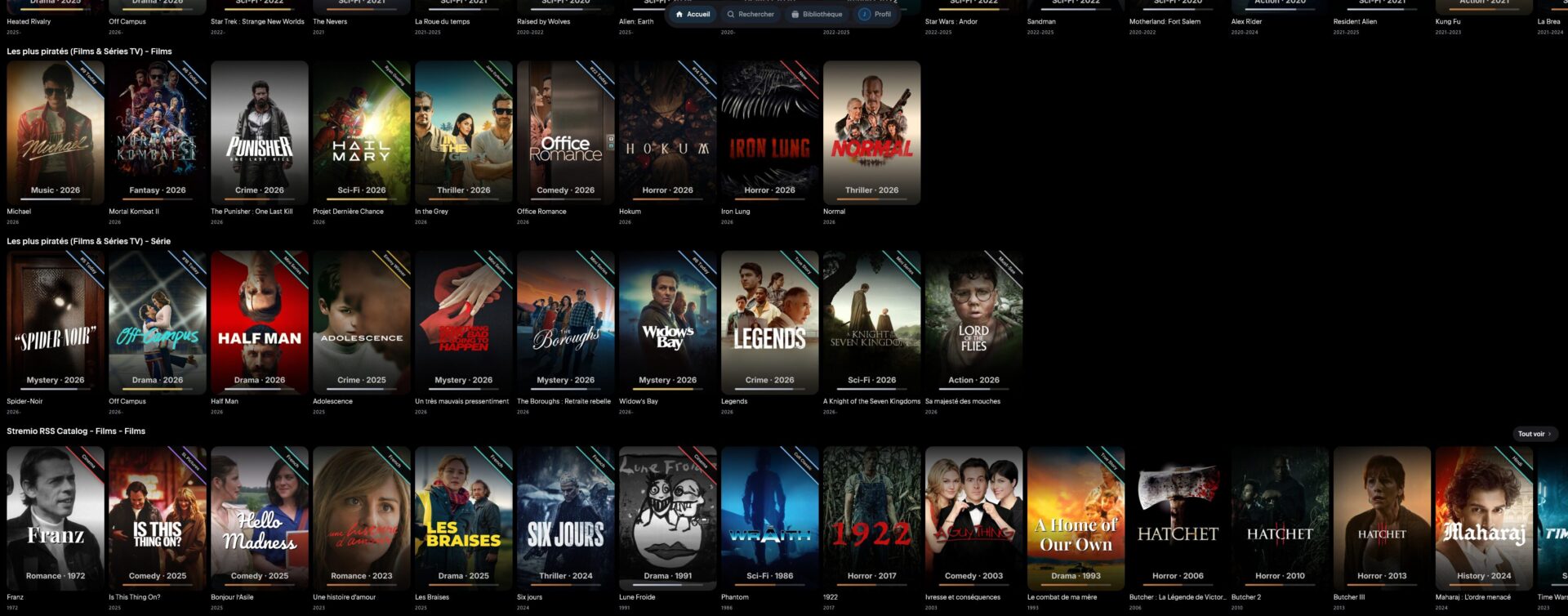Screen dimensions: 1568x616
Task: Select the Half Man poster
Action: 260,322
